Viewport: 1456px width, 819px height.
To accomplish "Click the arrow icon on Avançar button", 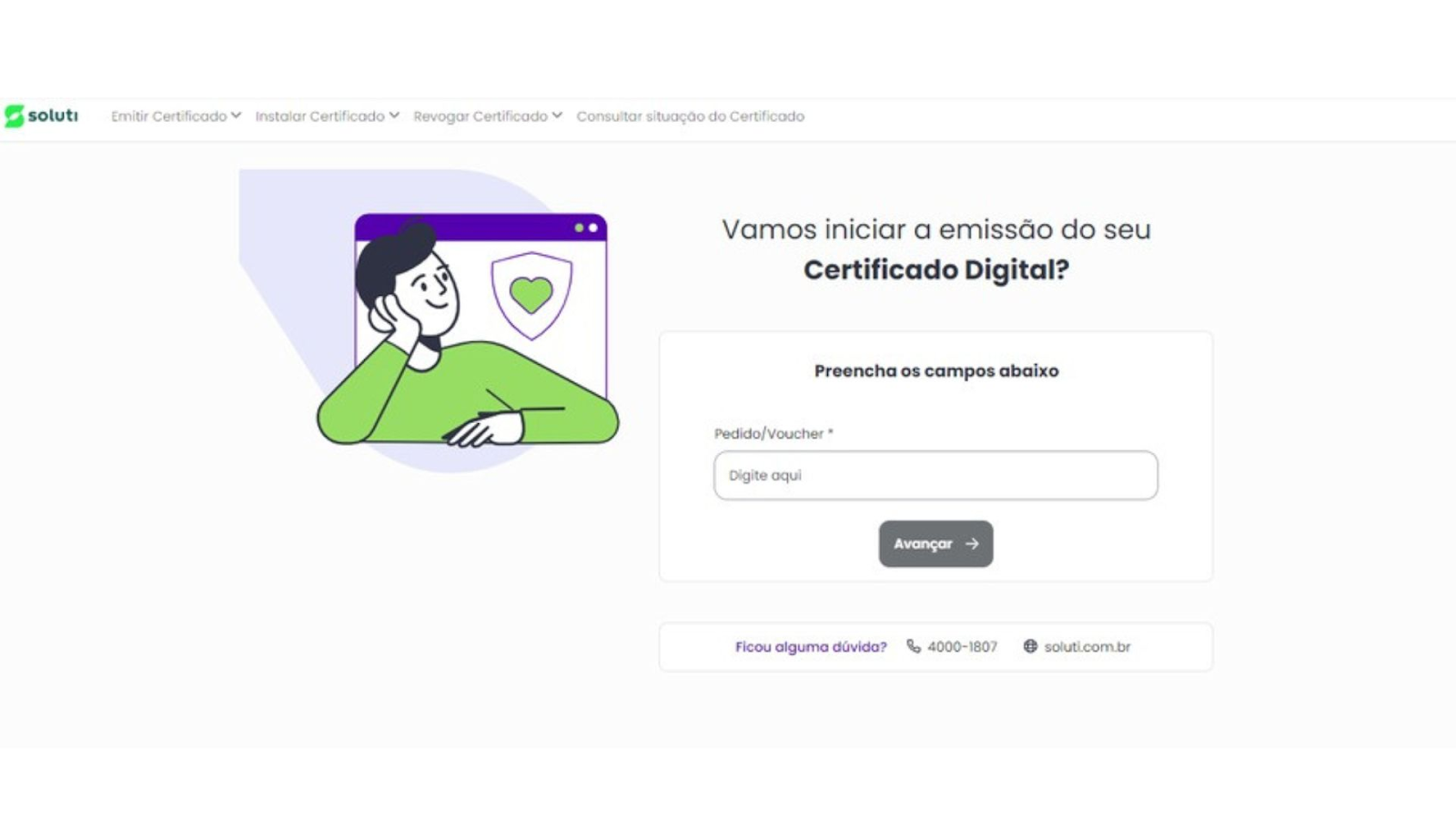I will (x=972, y=543).
